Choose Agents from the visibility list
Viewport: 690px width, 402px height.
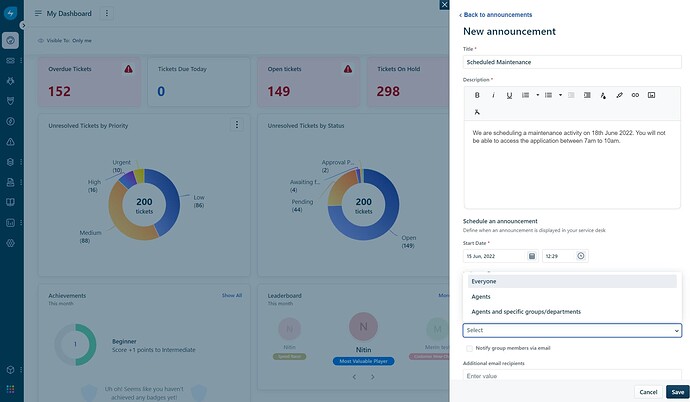[x=572, y=297]
